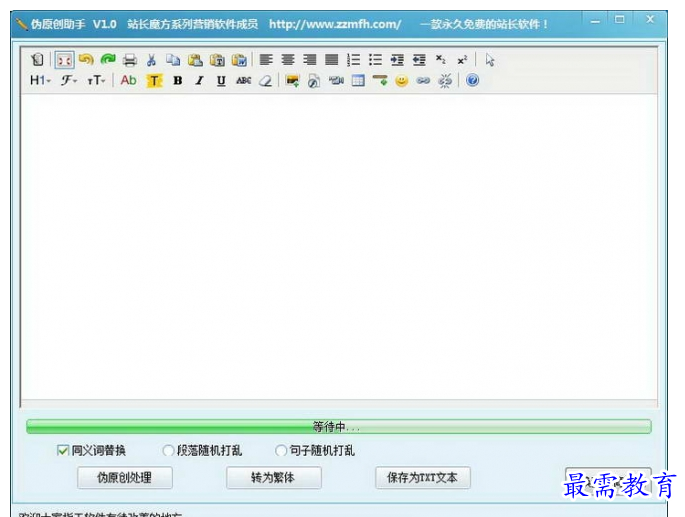Align text left
Screen dimensions: 685x517
tap(266, 59)
